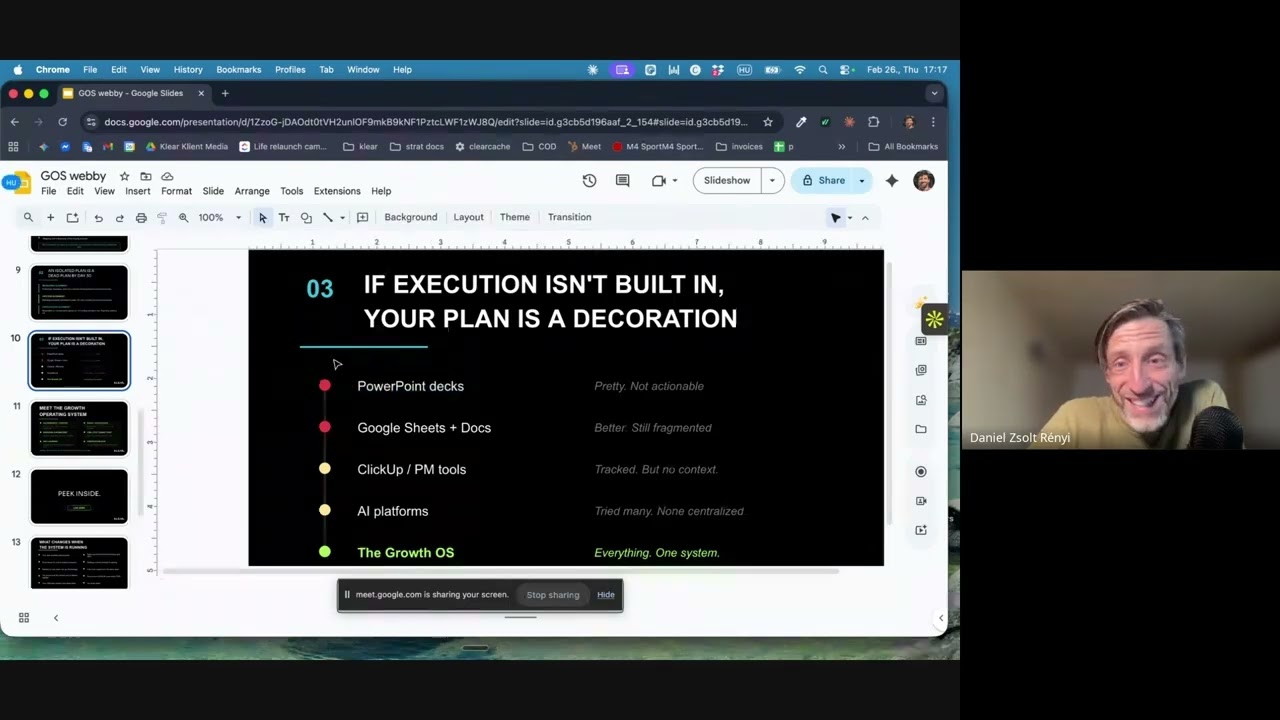Click 'The Growth OS' text on slide
Image resolution: width=1280 pixels, height=720 pixels.
[405, 553]
